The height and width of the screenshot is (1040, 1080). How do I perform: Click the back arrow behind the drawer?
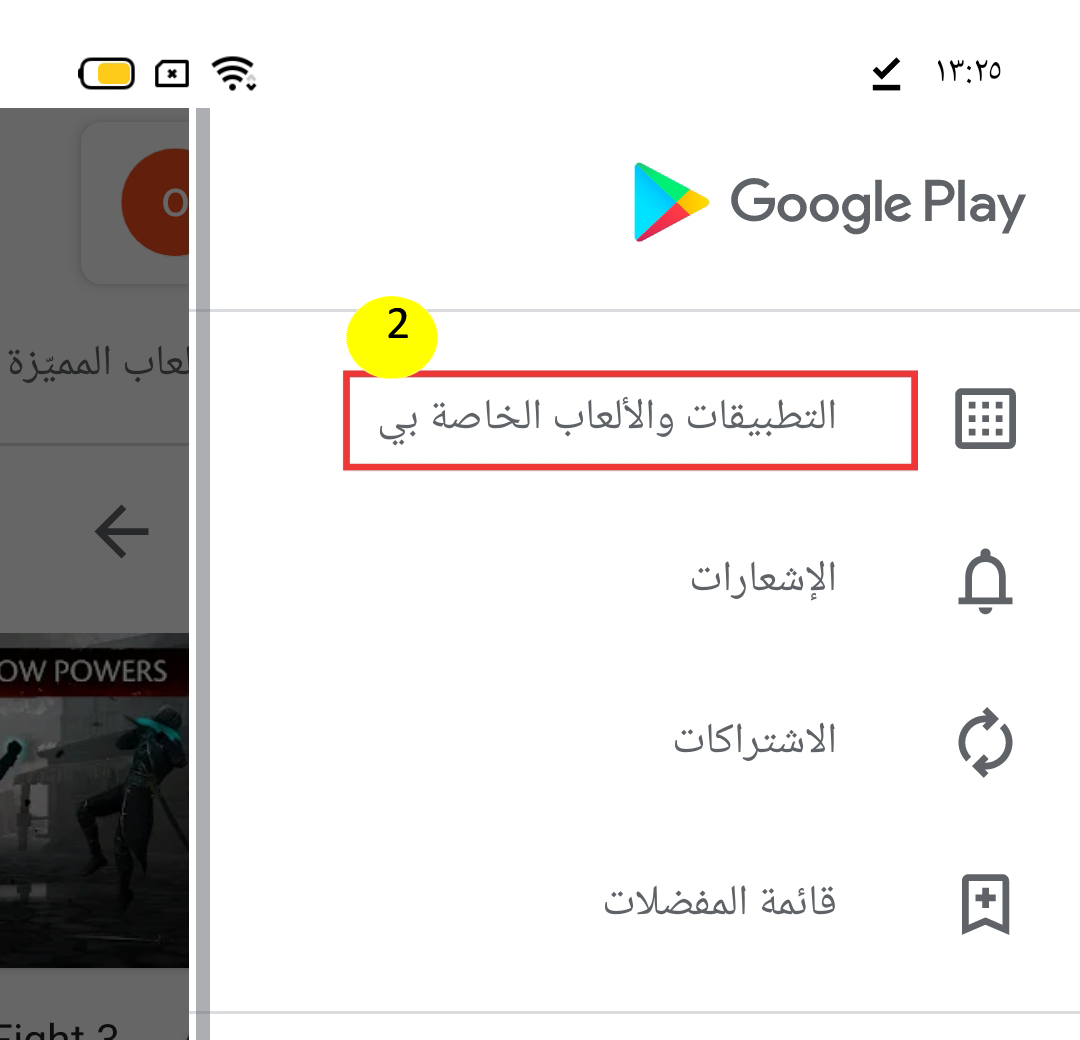(x=122, y=531)
